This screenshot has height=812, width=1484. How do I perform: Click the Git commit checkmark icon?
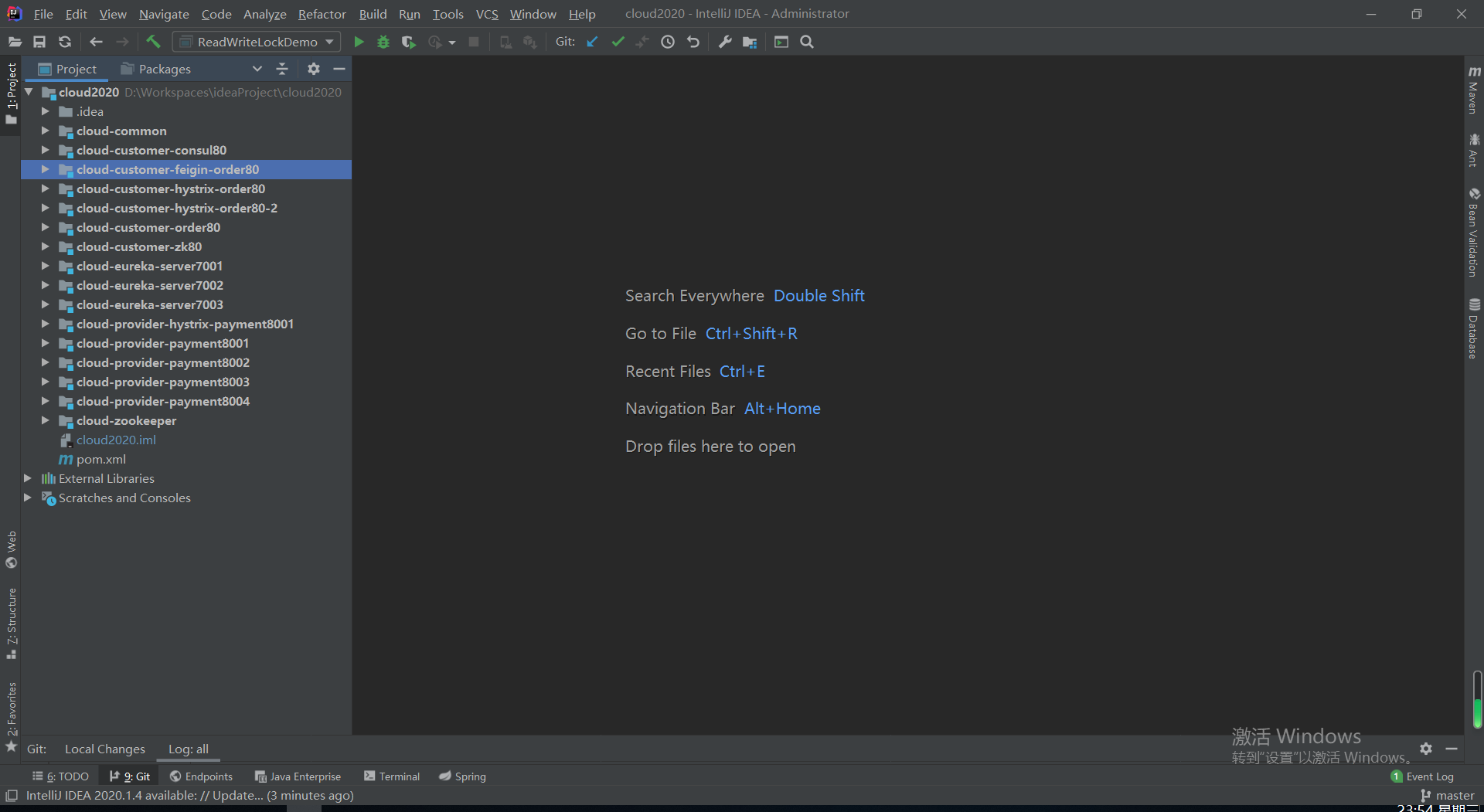[618, 42]
